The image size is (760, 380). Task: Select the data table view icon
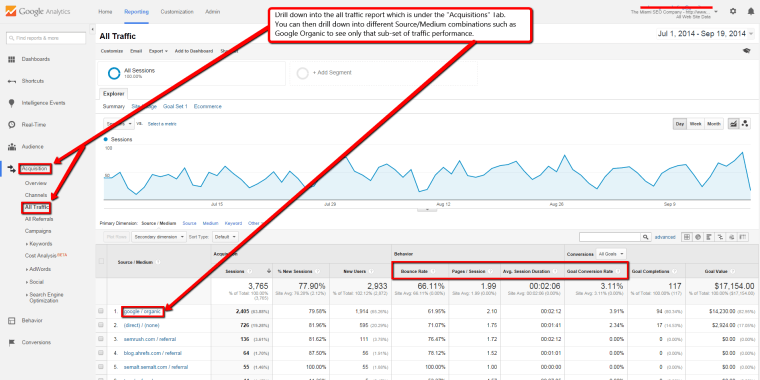(x=686, y=237)
